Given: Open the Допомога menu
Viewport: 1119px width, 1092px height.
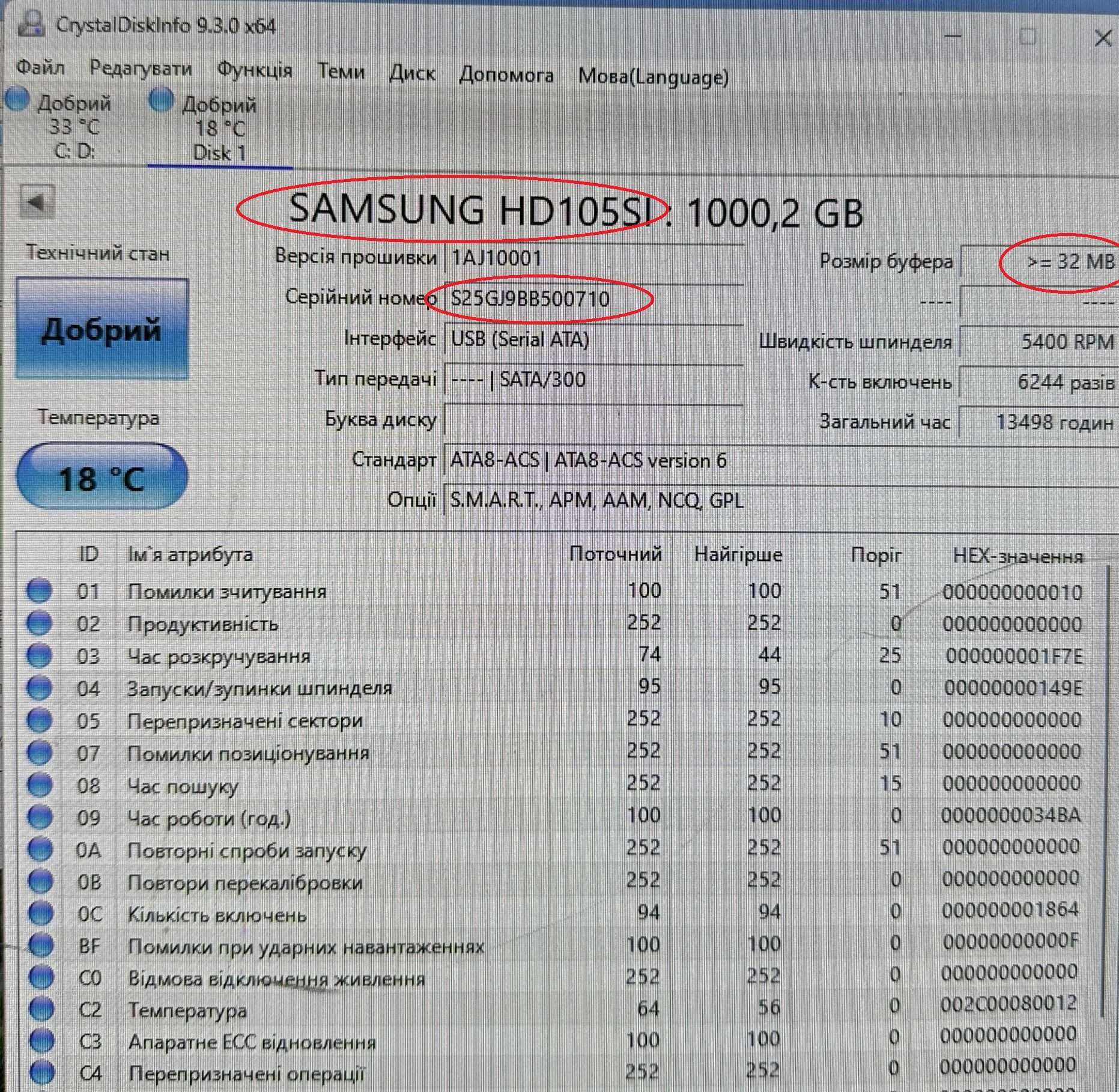Looking at the screenshot, I should (x=506, y=75).
